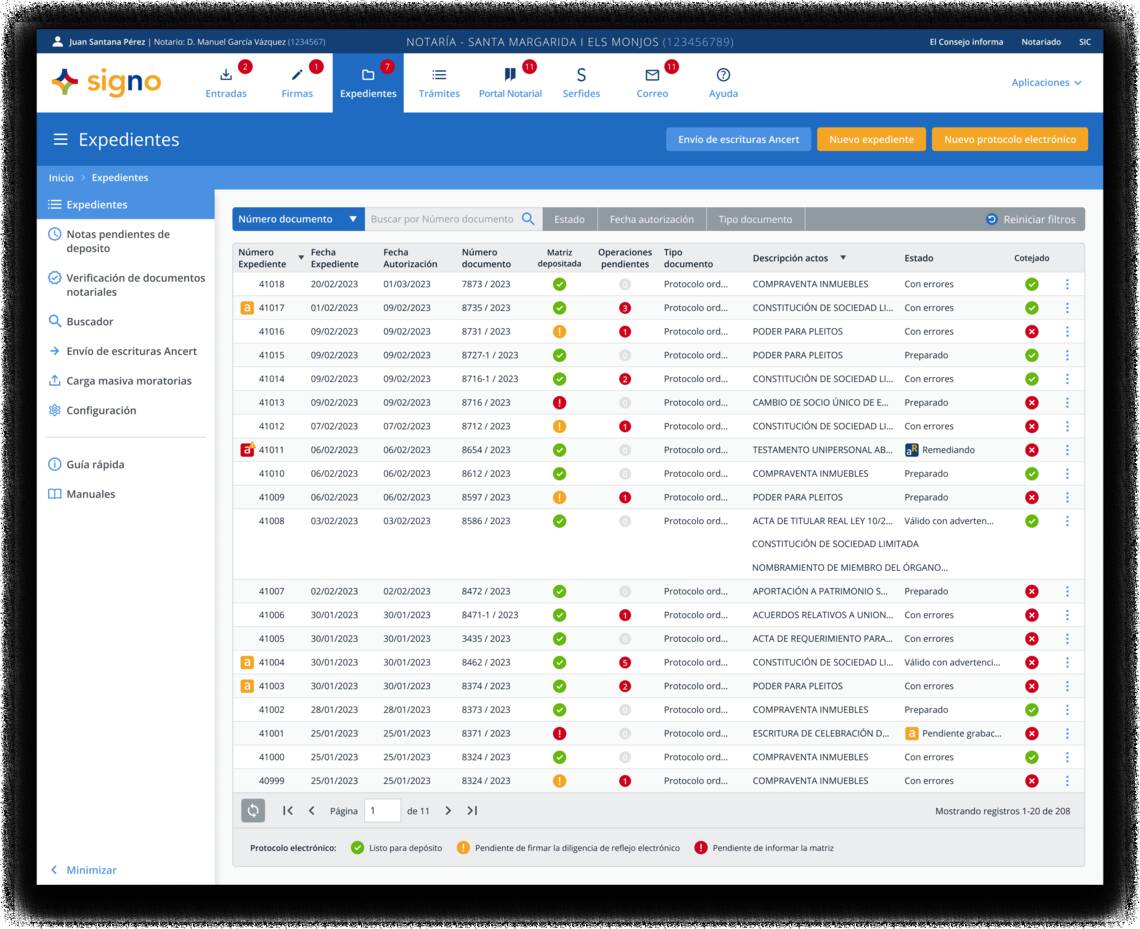Open three-dot menu for expediente 41018
Image resolution: width=1140 pixels, height=929 pixels.
click(x=1067, y=284)
